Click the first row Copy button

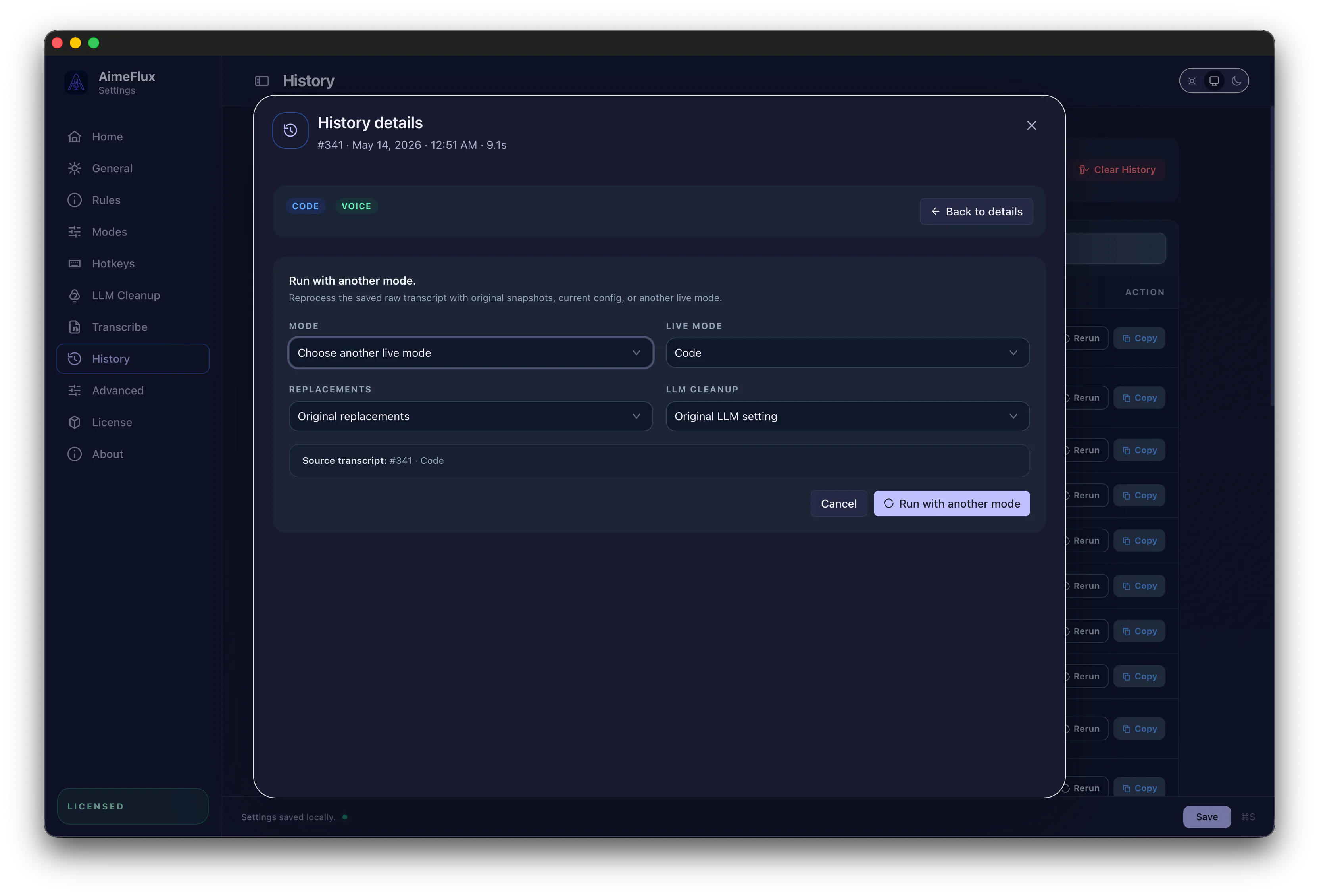(x=1139, y=339)
